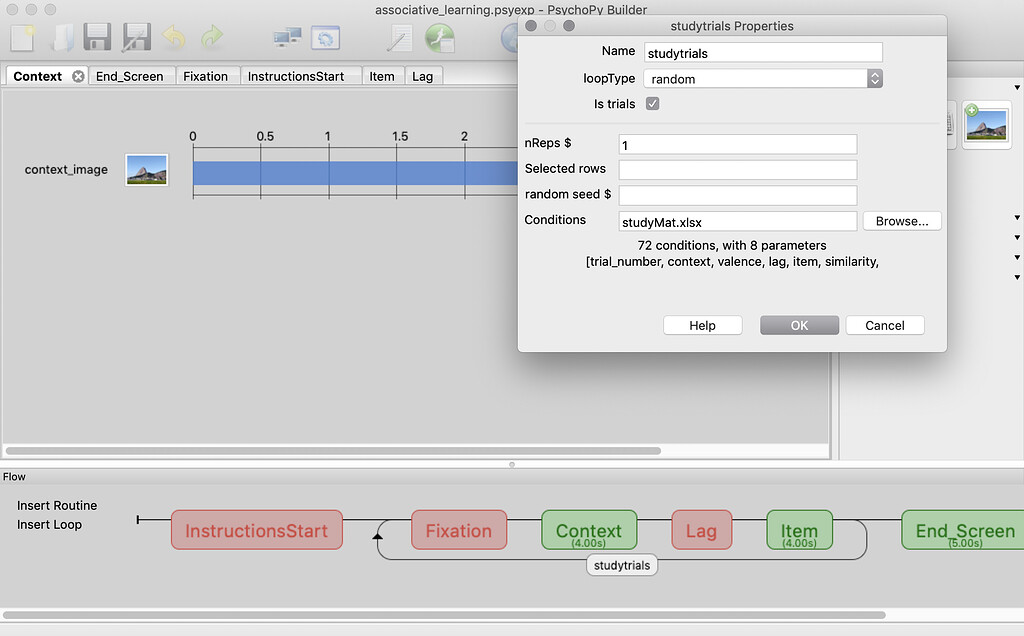Expand the topmost component category triangle

pyautogui.click(x=1016, y=87)
